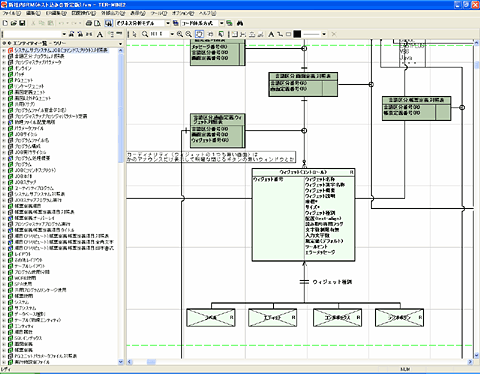Expand the PGユニット tree node
Image resolution: width=480 pixels, height=374 pixels.
[x=4, y=80]
